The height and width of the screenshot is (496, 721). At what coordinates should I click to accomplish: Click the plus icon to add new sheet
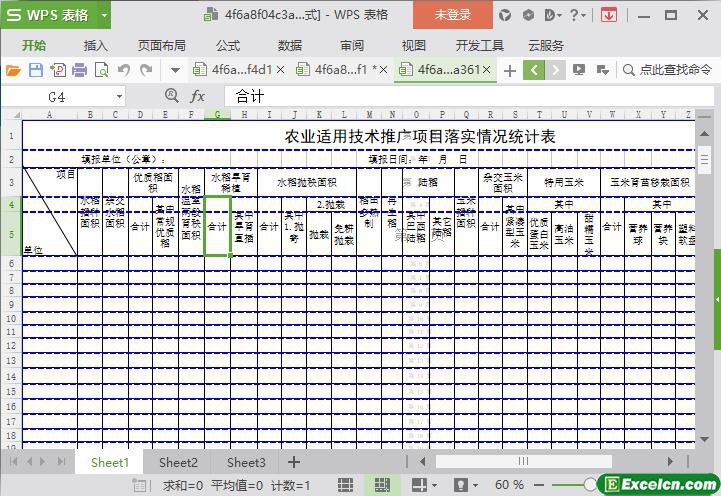pos(294,462)
